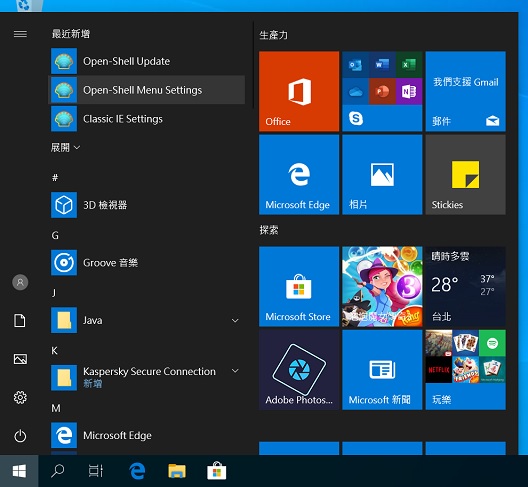The image size is (528, 487).
Task: Open the Office tile
Action: tap(299, 91)
